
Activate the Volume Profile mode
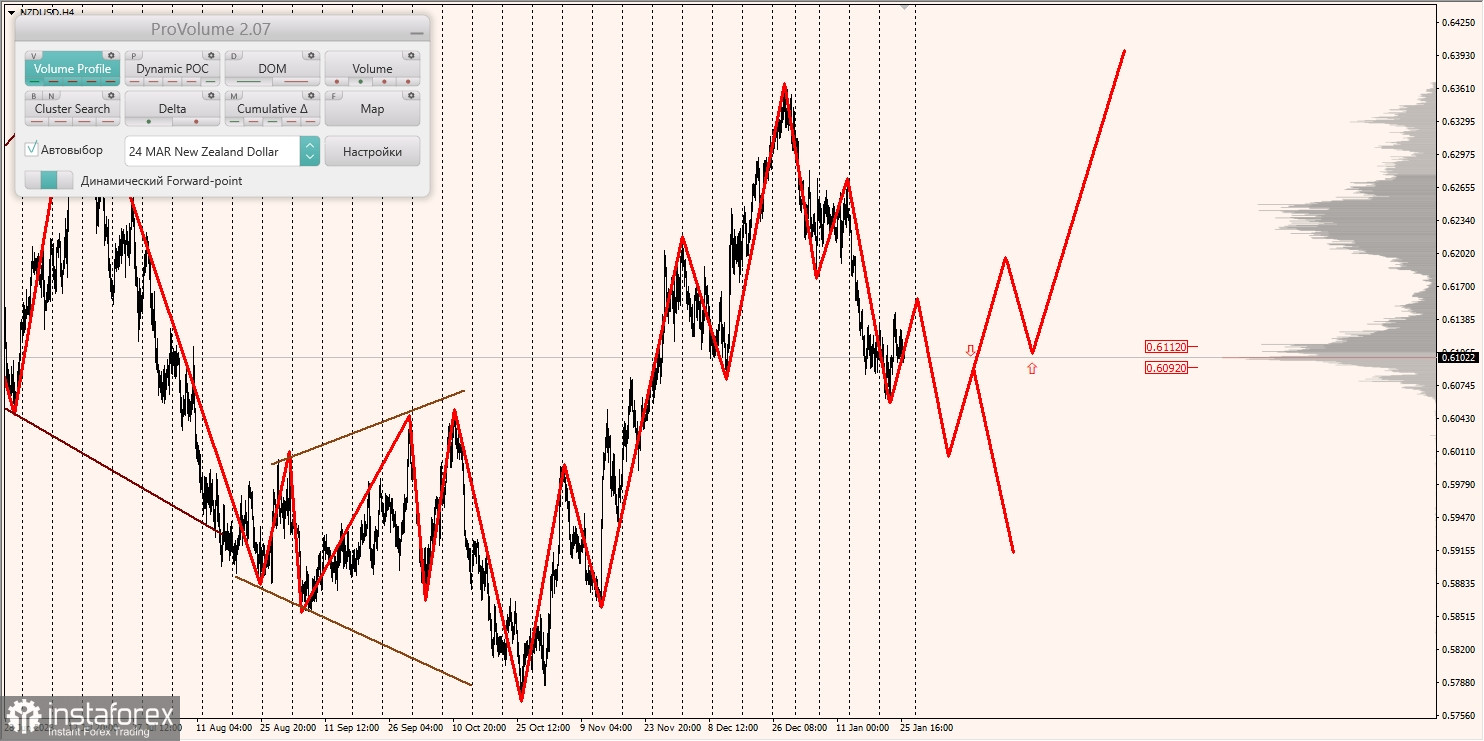point(72,69)
